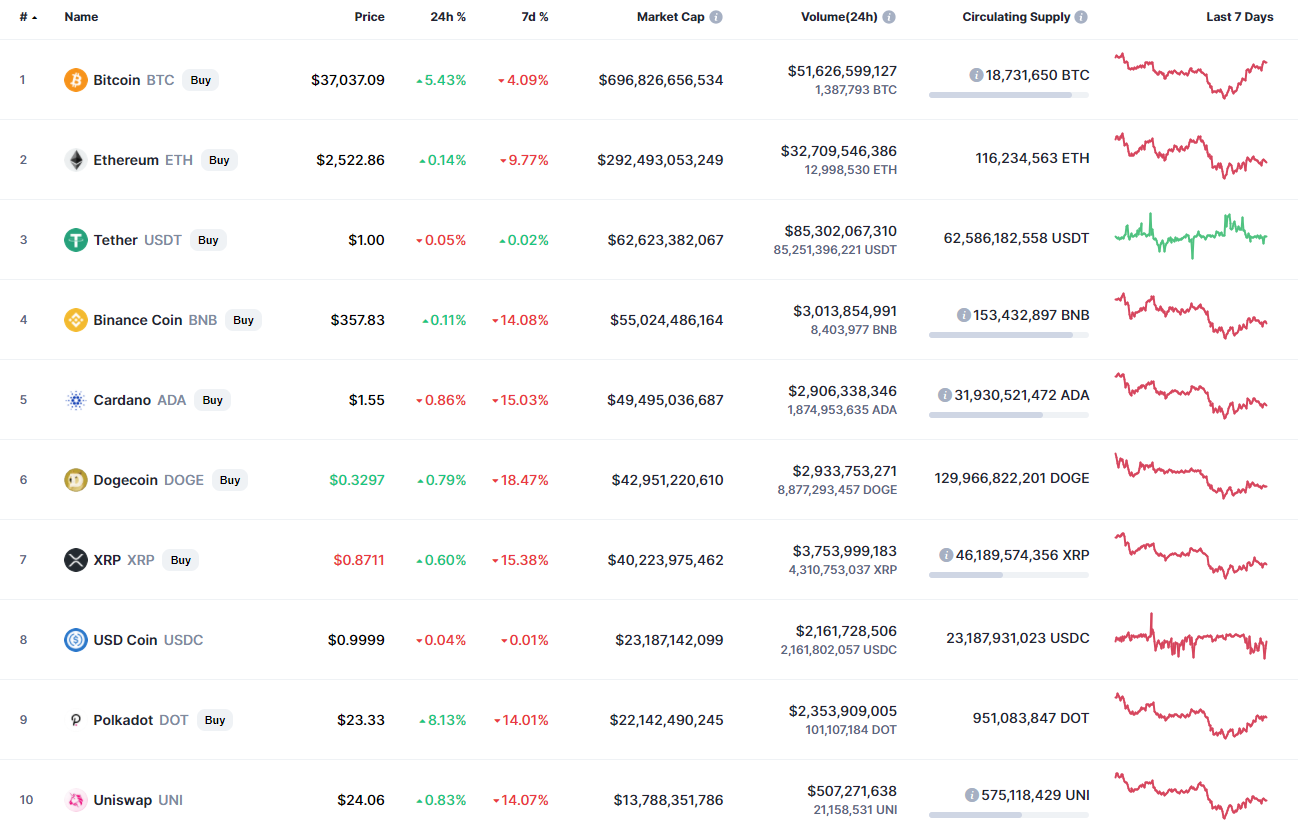Open the Uniswap coin page link
Image resolution: width=1298 pixels, height=832 pixels.
[123, 800]
